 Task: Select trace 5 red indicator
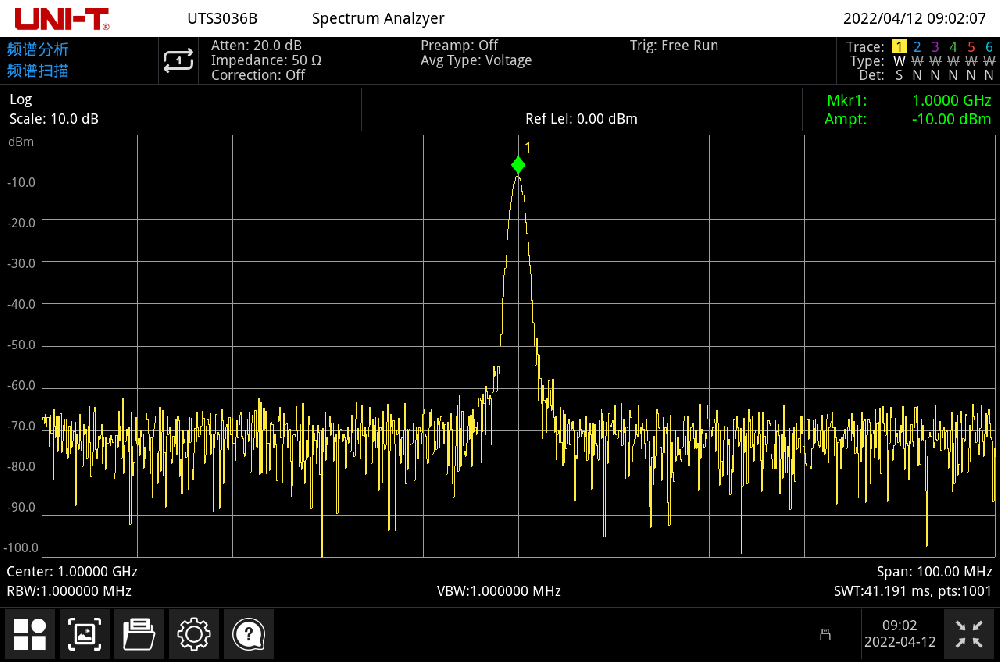[x=971, y=47]
